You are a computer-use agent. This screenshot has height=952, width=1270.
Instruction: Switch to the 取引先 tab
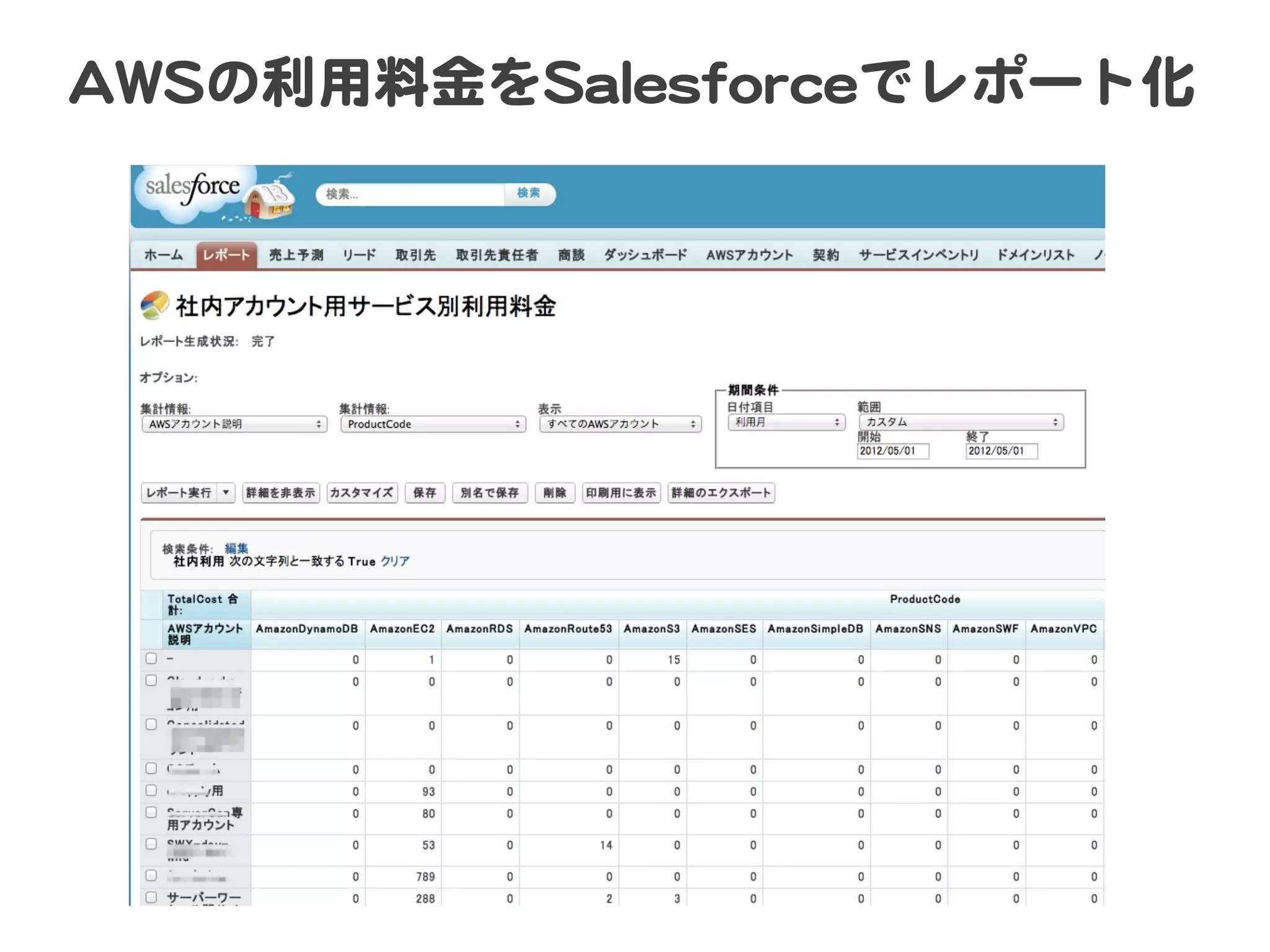(x=415, y=255)
